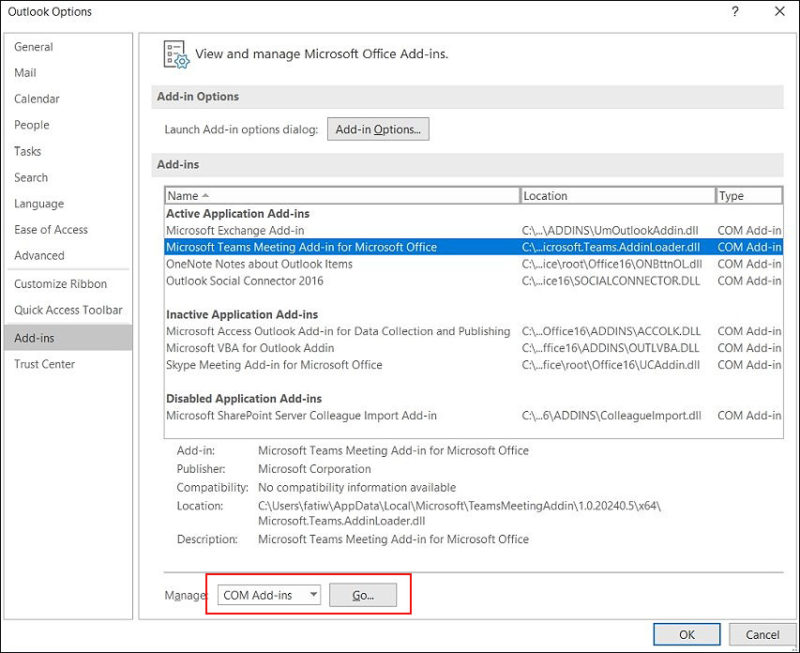
Task: Click OK to save options
Action: [686, 634]
